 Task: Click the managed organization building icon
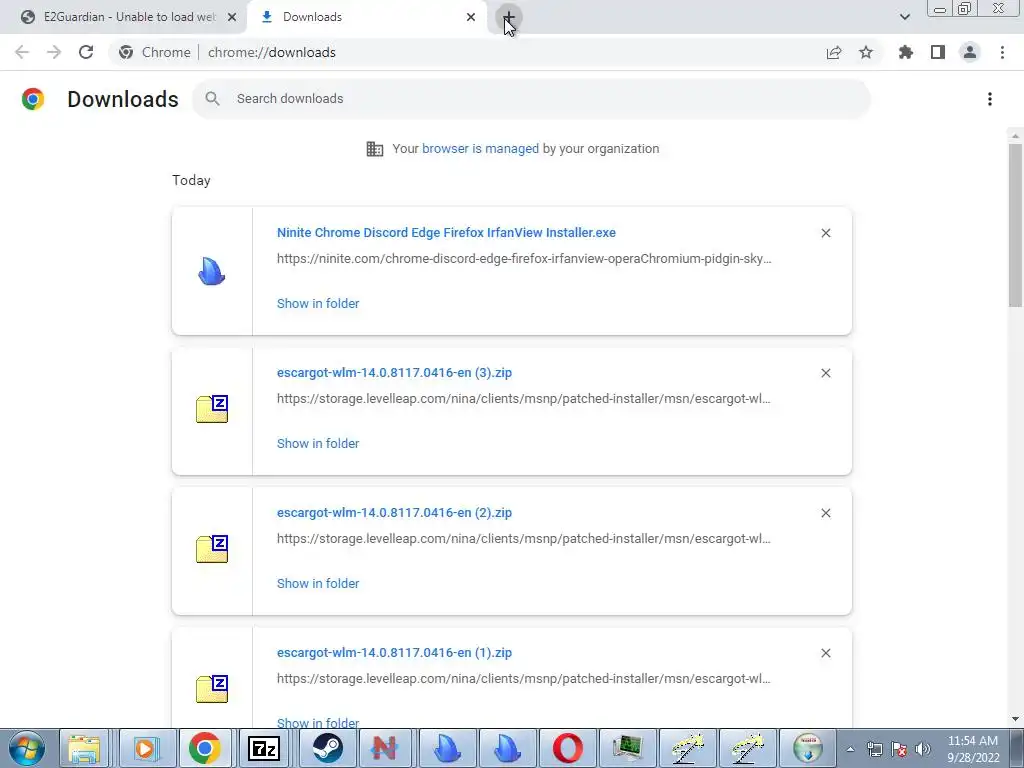click(375, 149)
